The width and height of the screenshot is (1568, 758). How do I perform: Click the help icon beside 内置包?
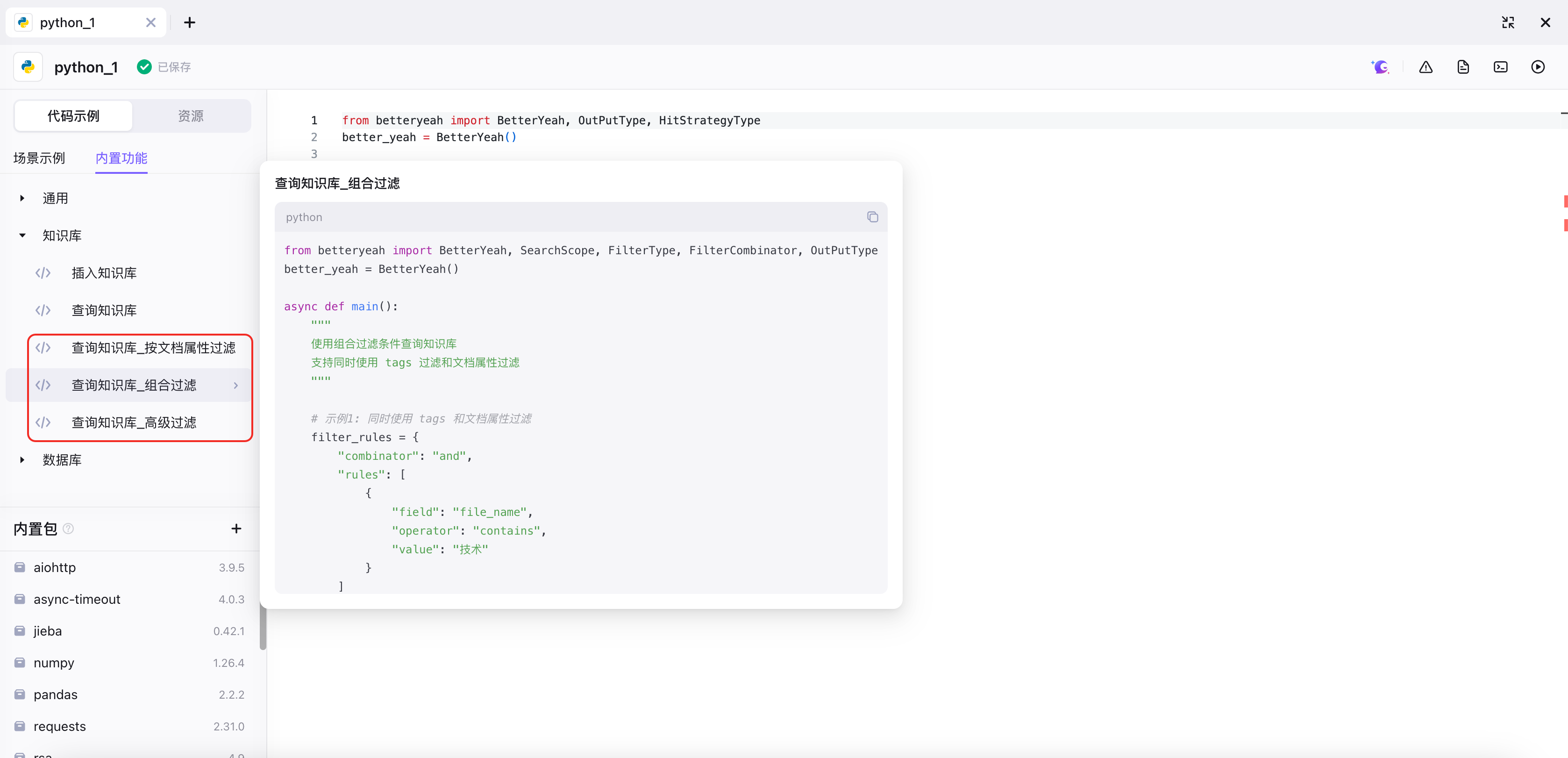pos(69,529)
